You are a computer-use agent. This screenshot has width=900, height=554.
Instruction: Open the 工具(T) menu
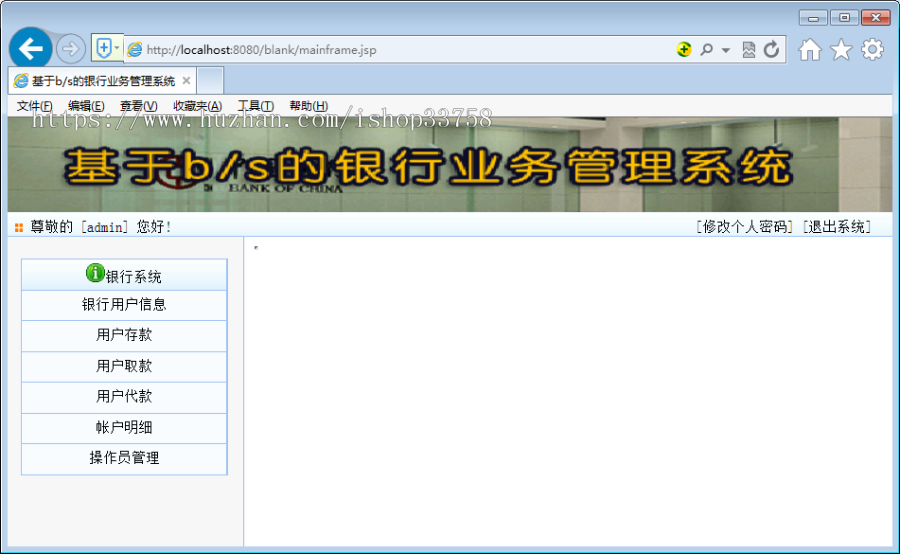(255, 106)
